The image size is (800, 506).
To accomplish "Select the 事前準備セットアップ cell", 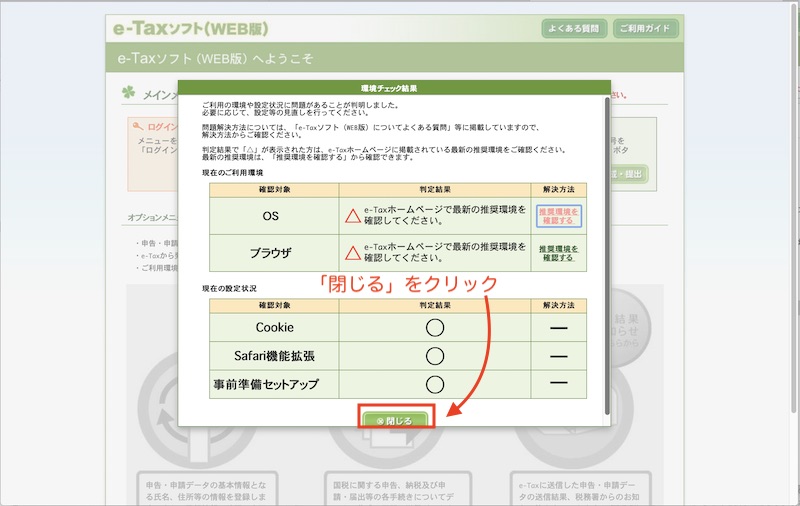I will pyautogui.click(x=274, y=384).
